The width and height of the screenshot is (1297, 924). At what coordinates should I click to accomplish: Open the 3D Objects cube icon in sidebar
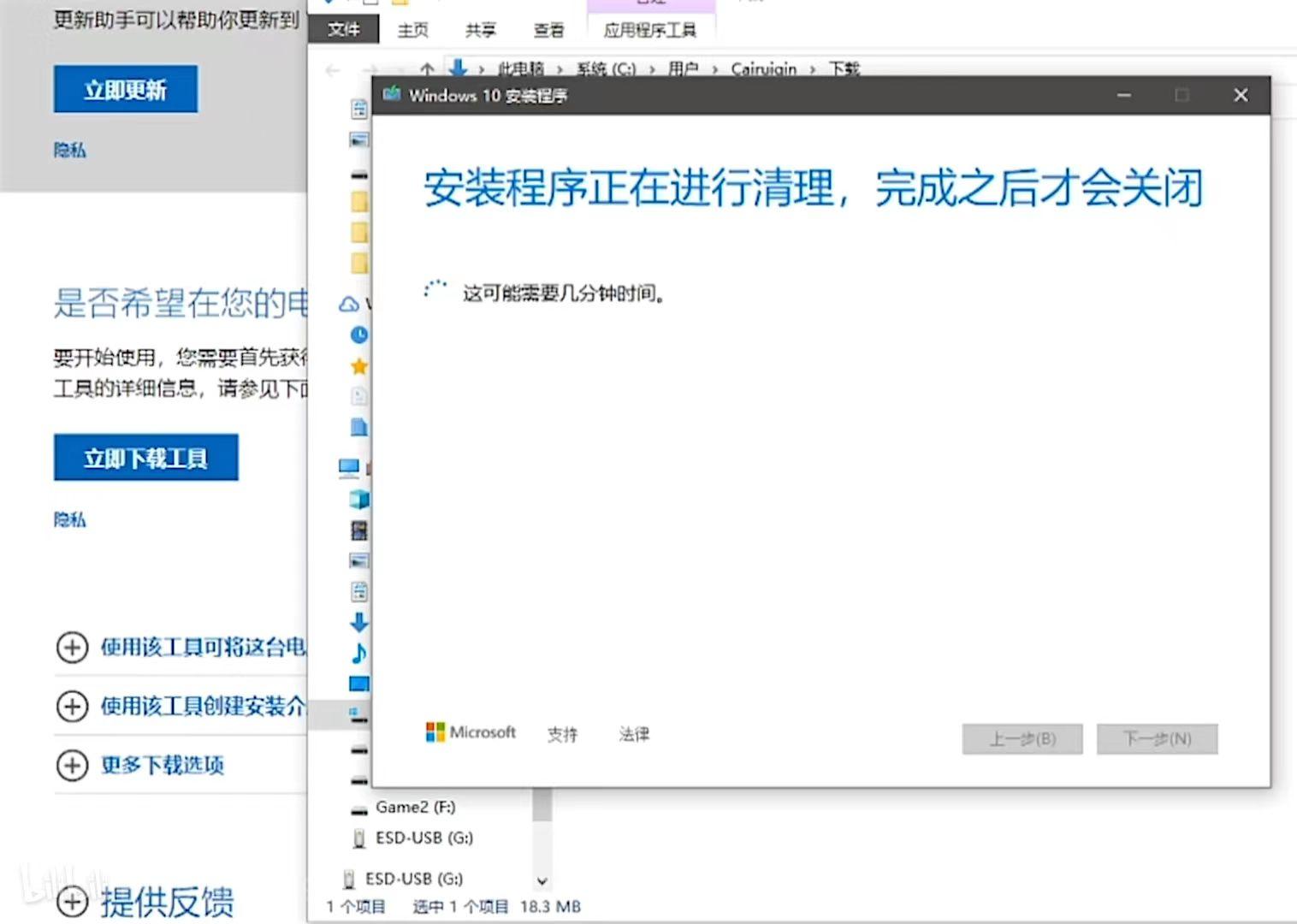359,499
